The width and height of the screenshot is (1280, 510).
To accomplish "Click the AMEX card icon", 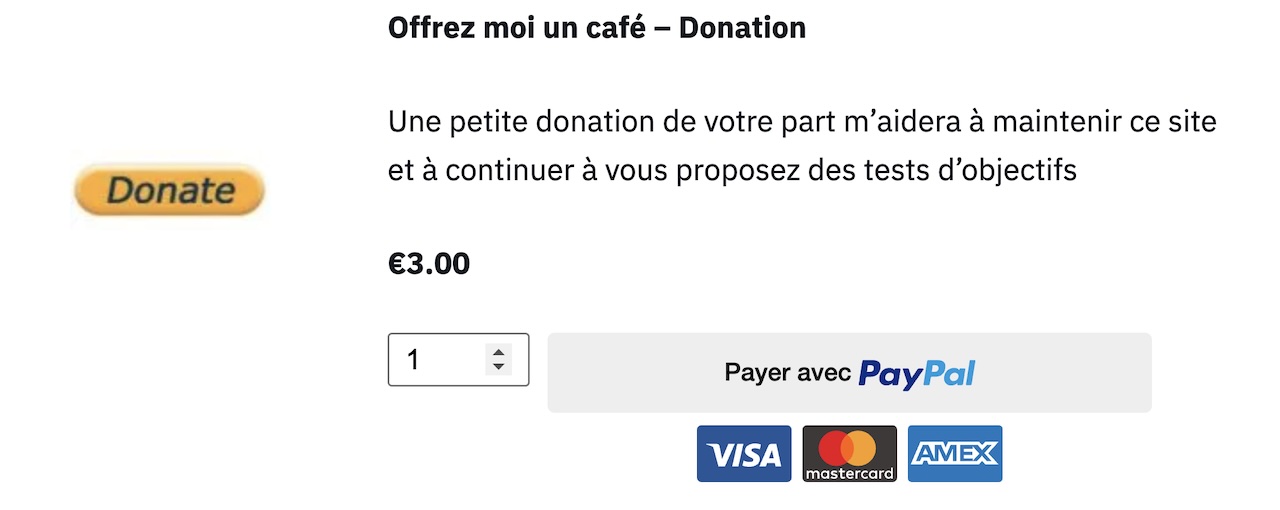I will click(x=955, y=454).
